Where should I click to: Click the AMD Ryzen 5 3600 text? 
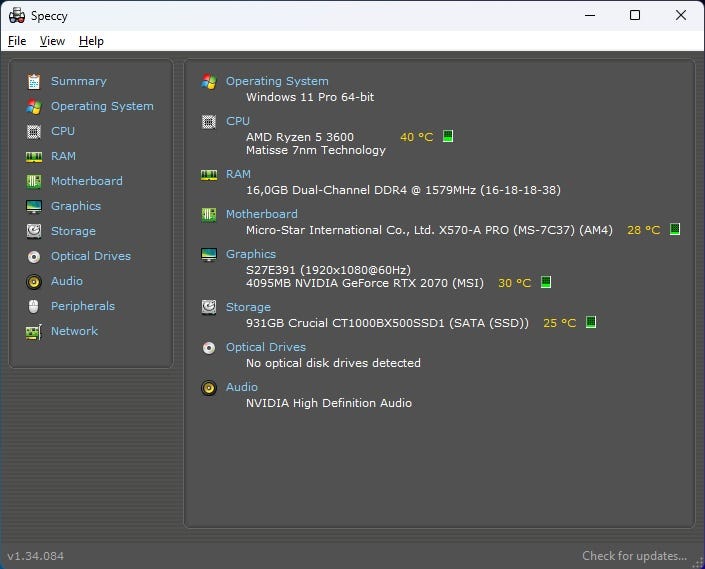pyautogui.click(x=300, y=137)
